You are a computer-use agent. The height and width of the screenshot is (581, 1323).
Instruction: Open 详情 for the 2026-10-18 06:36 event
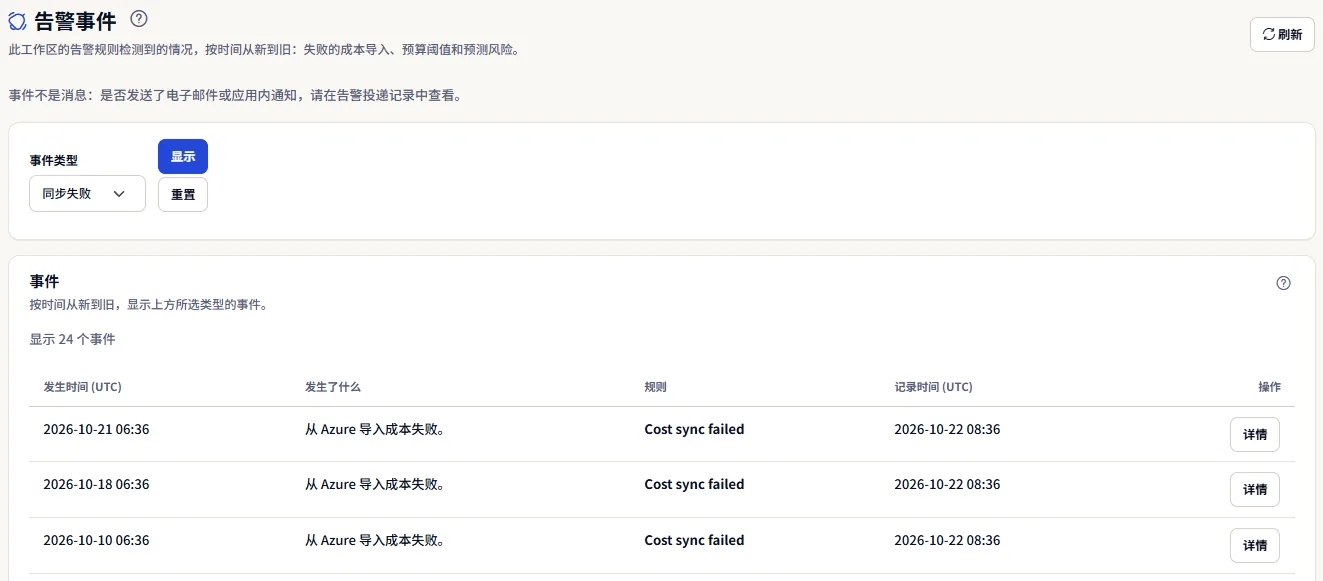tap(1255, 490)
